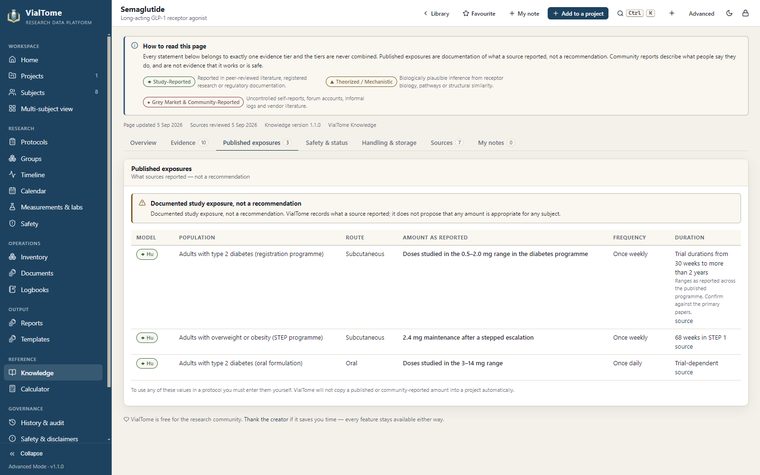This screenshot has height=475, width=760.
Task: Click 'Knowledge version 1.1.0' text
Action: pyautogui.click(x=293, y=125)
